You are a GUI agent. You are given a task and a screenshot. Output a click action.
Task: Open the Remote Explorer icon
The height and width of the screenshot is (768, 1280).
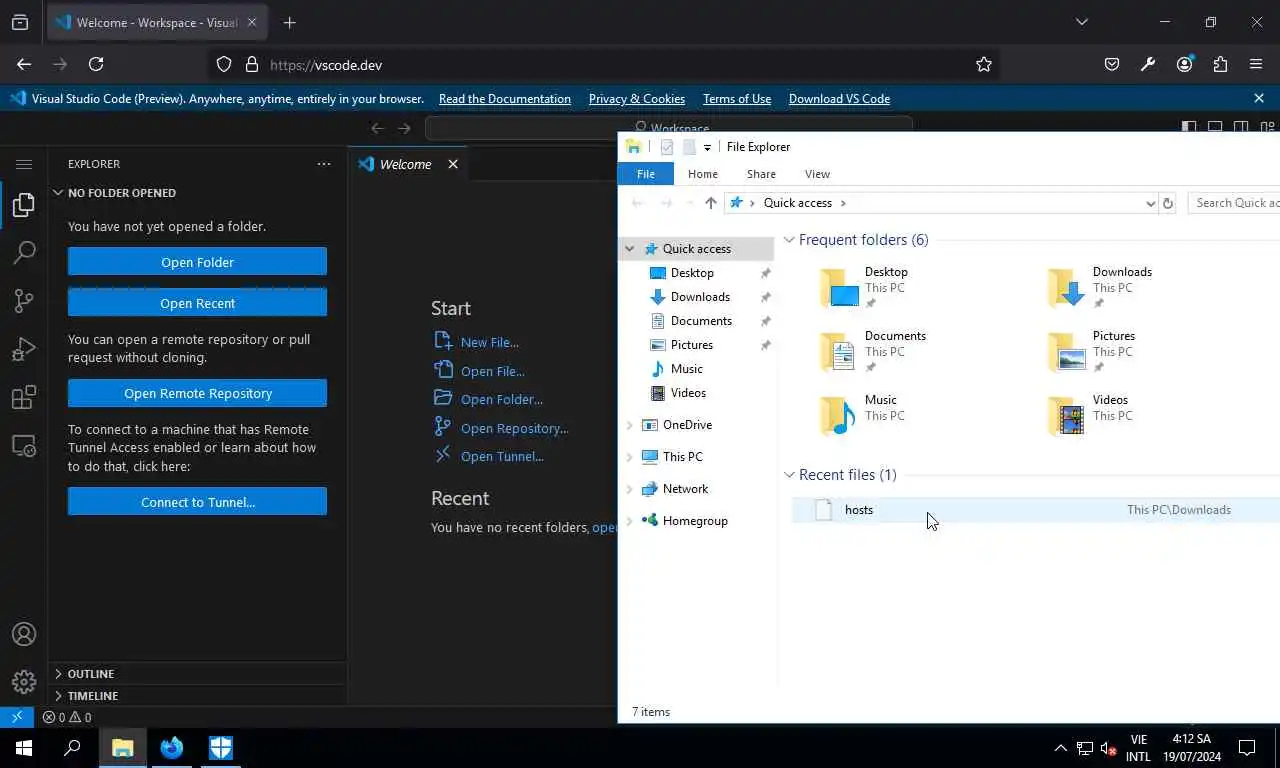[24, 446]
